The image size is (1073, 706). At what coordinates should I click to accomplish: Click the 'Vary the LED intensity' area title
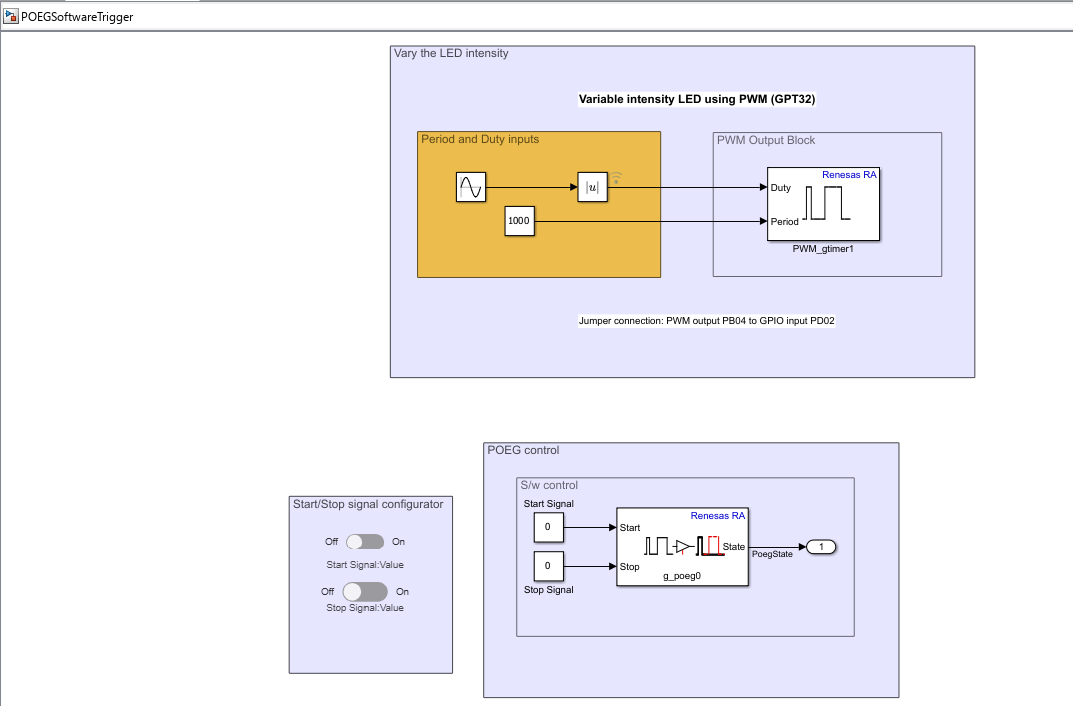[451, 53]
